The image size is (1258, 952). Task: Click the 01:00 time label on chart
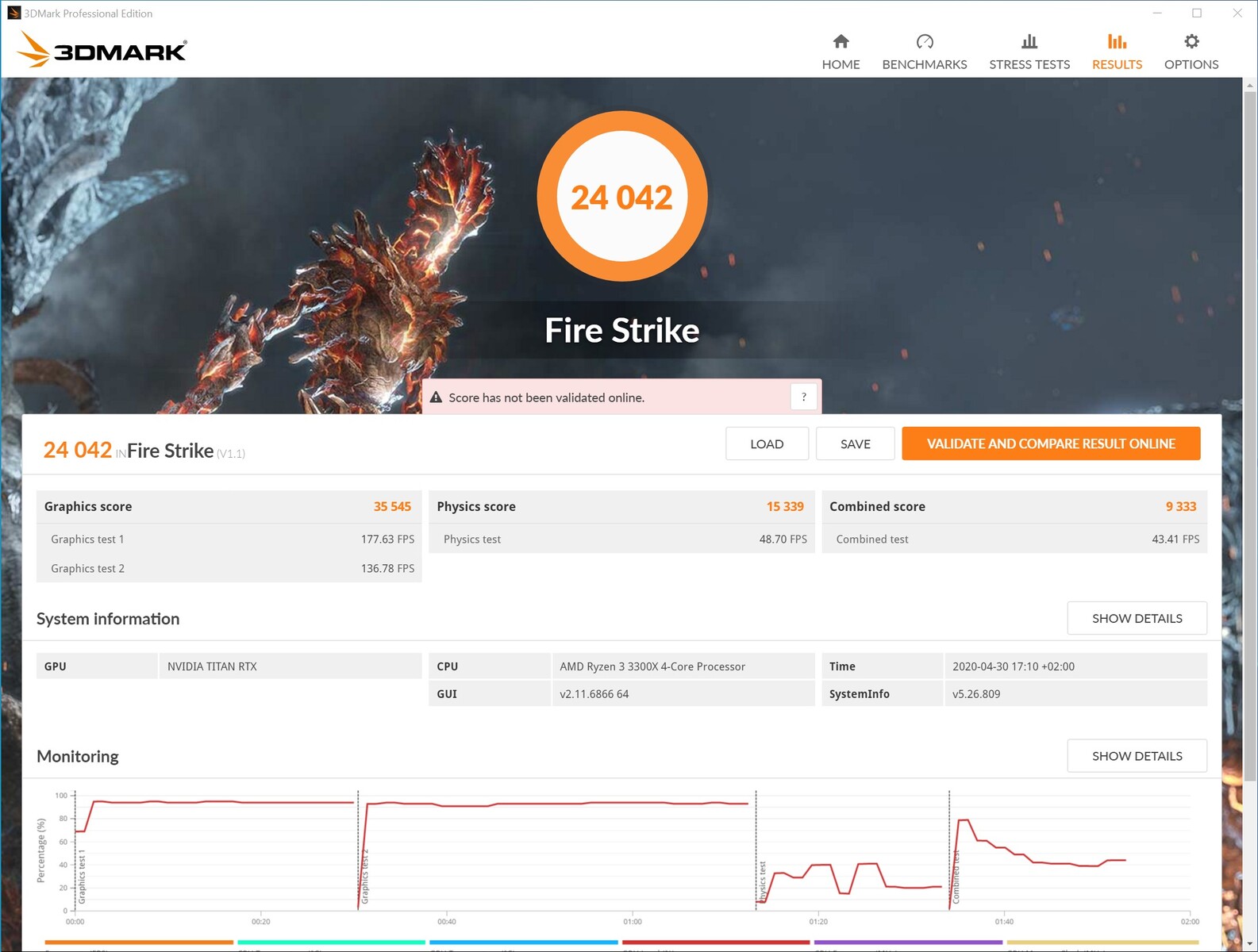tap(633, 922)
